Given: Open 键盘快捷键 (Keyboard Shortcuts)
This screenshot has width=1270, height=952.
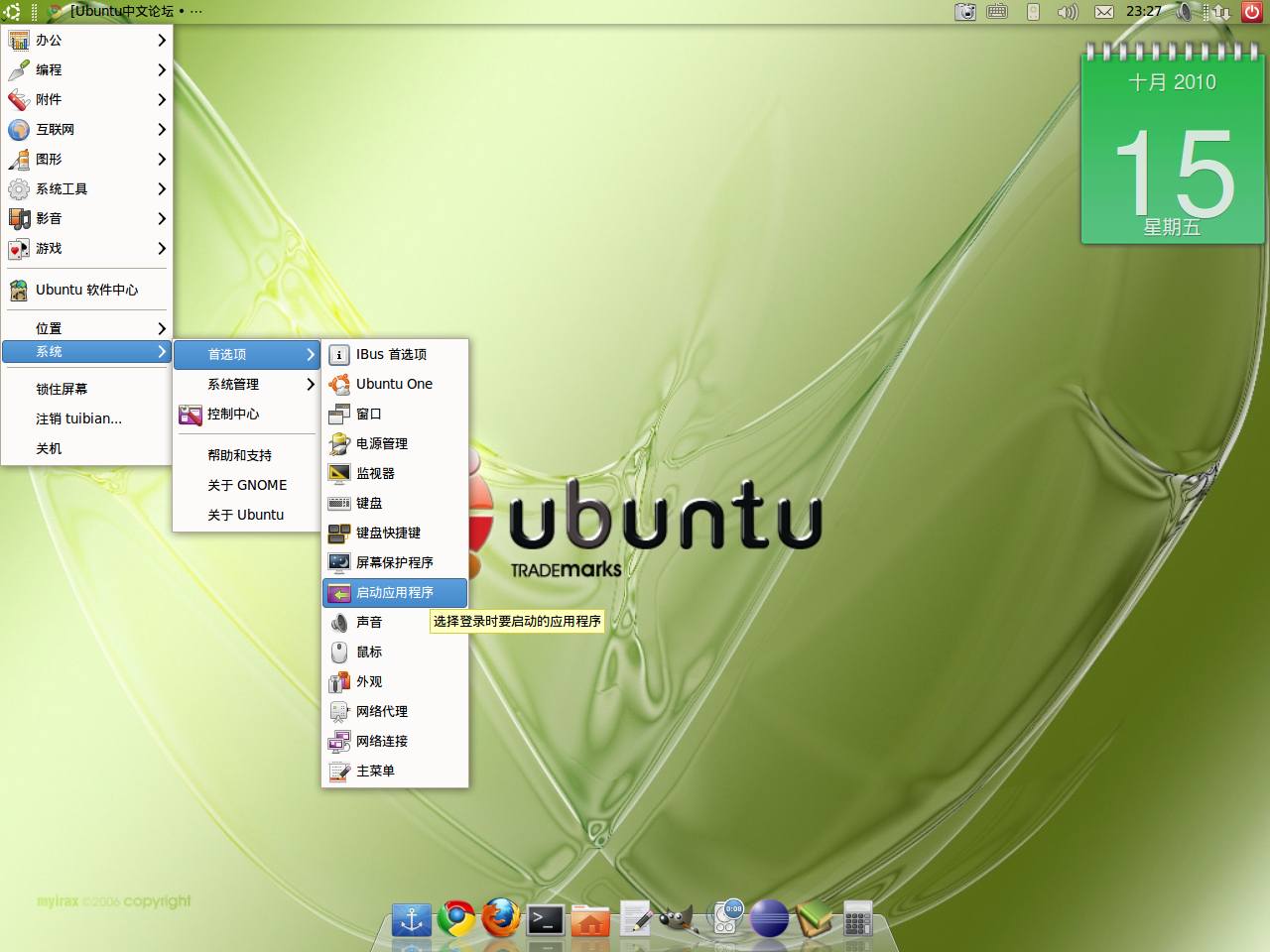Looking at the screenshot, I should coord(395,533).
